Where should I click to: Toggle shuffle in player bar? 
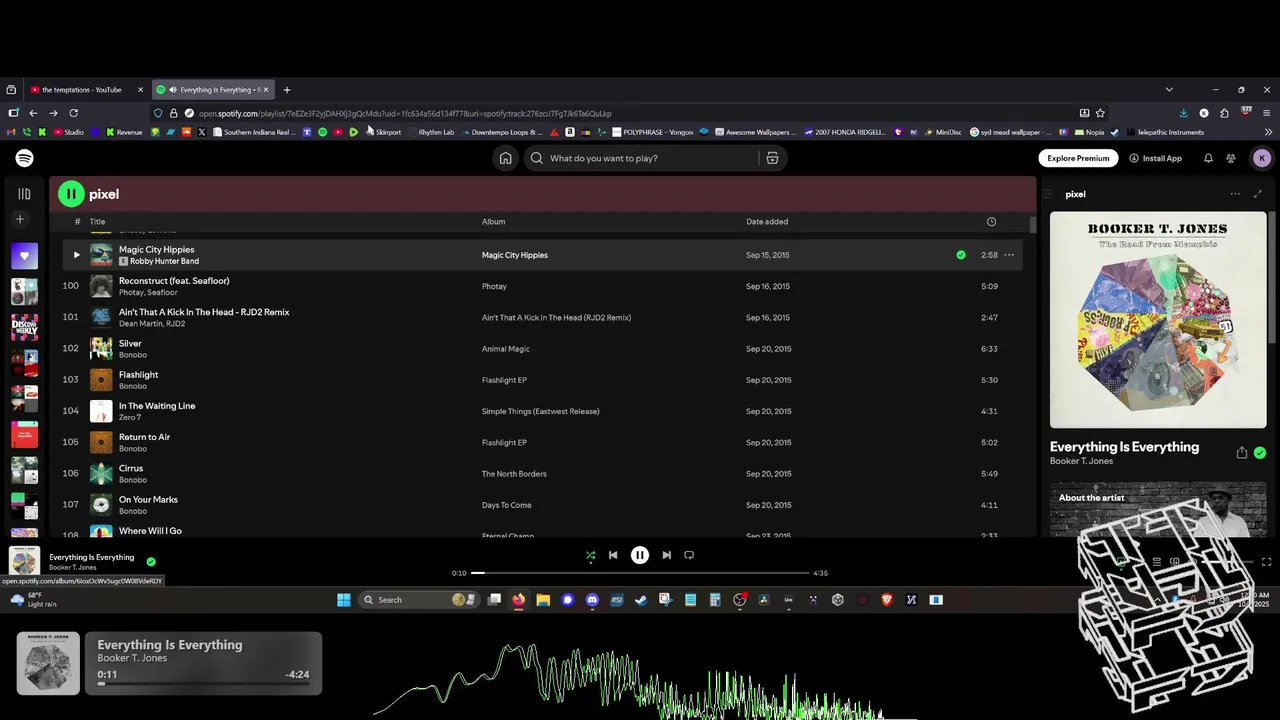[x=590, y=556]
